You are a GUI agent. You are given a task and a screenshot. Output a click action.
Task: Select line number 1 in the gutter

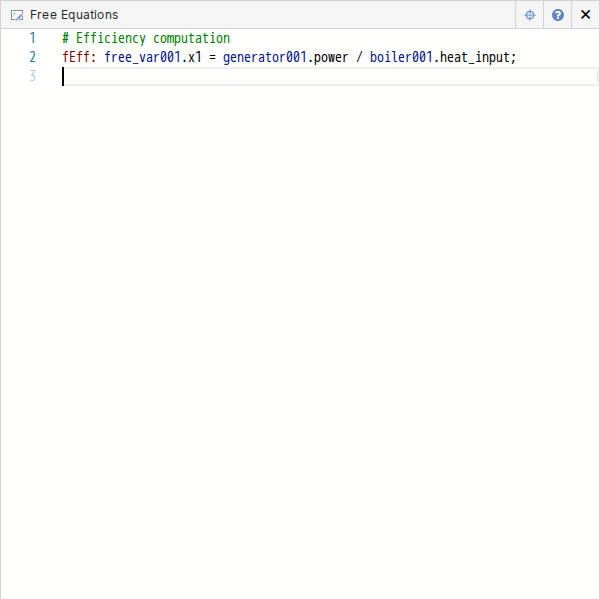tap(32, 38)
